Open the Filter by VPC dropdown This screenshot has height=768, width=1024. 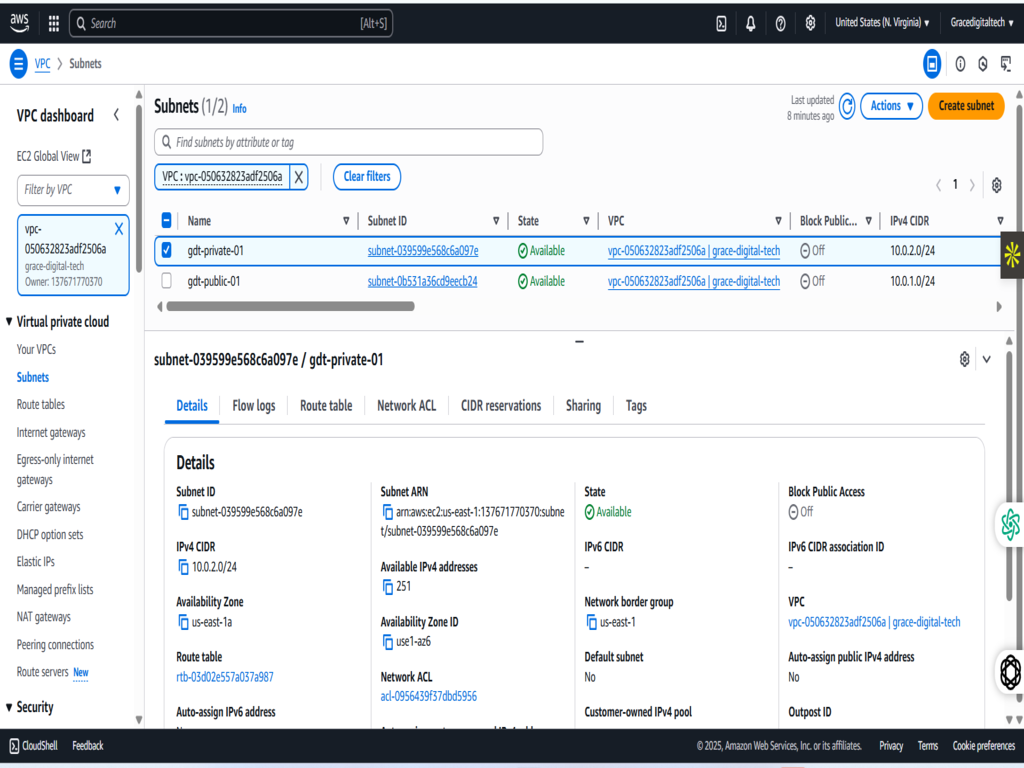click(73, 190)
